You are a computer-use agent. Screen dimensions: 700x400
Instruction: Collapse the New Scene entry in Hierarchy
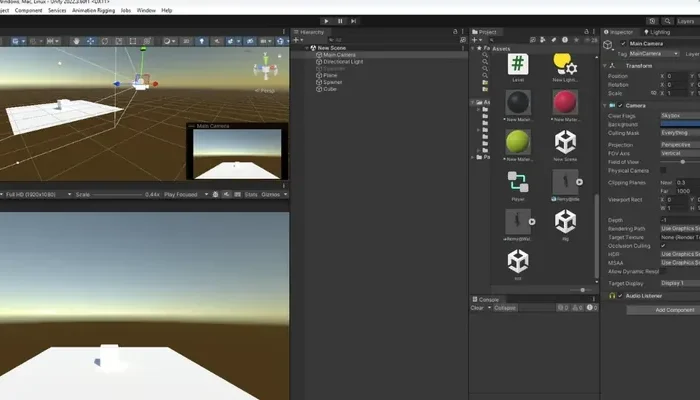tap(307, 48)
